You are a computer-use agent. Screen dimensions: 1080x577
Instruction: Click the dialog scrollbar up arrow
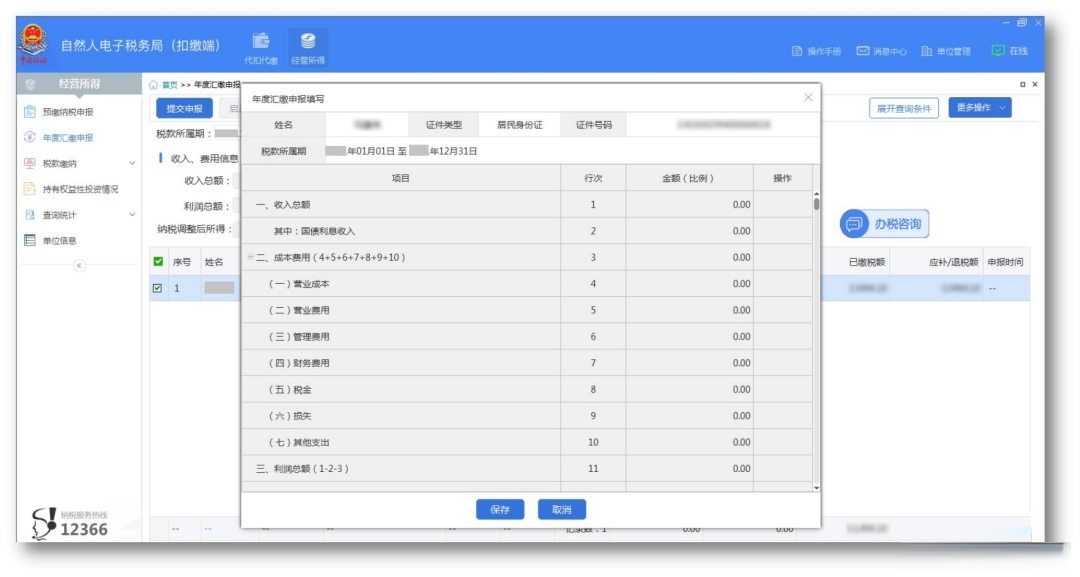point(816,194)
